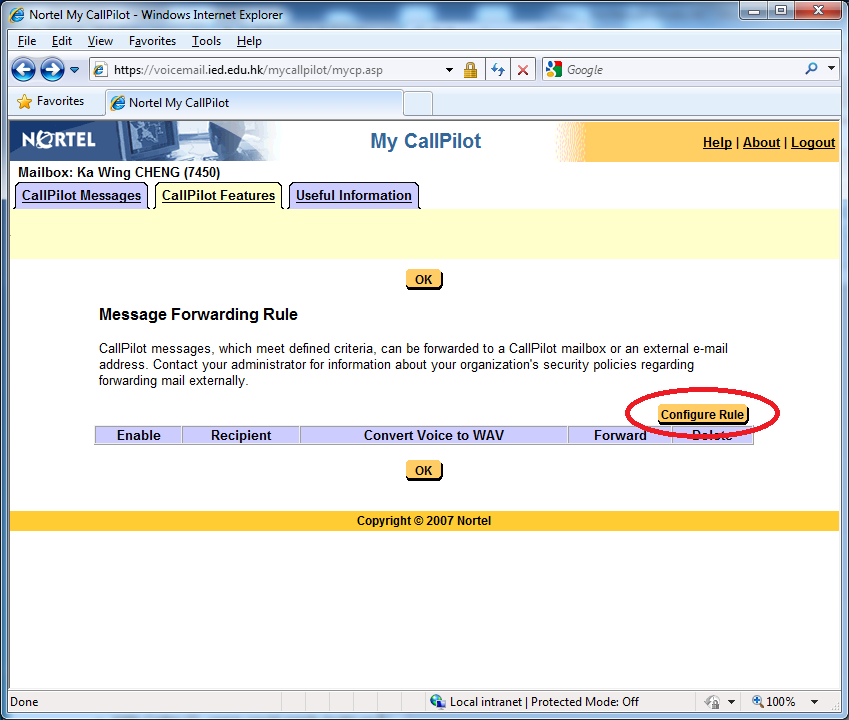Viewport: 849px width, 720px height.
Task: Switch to the CallPilot Messages tab
Action: click(81, 195)
